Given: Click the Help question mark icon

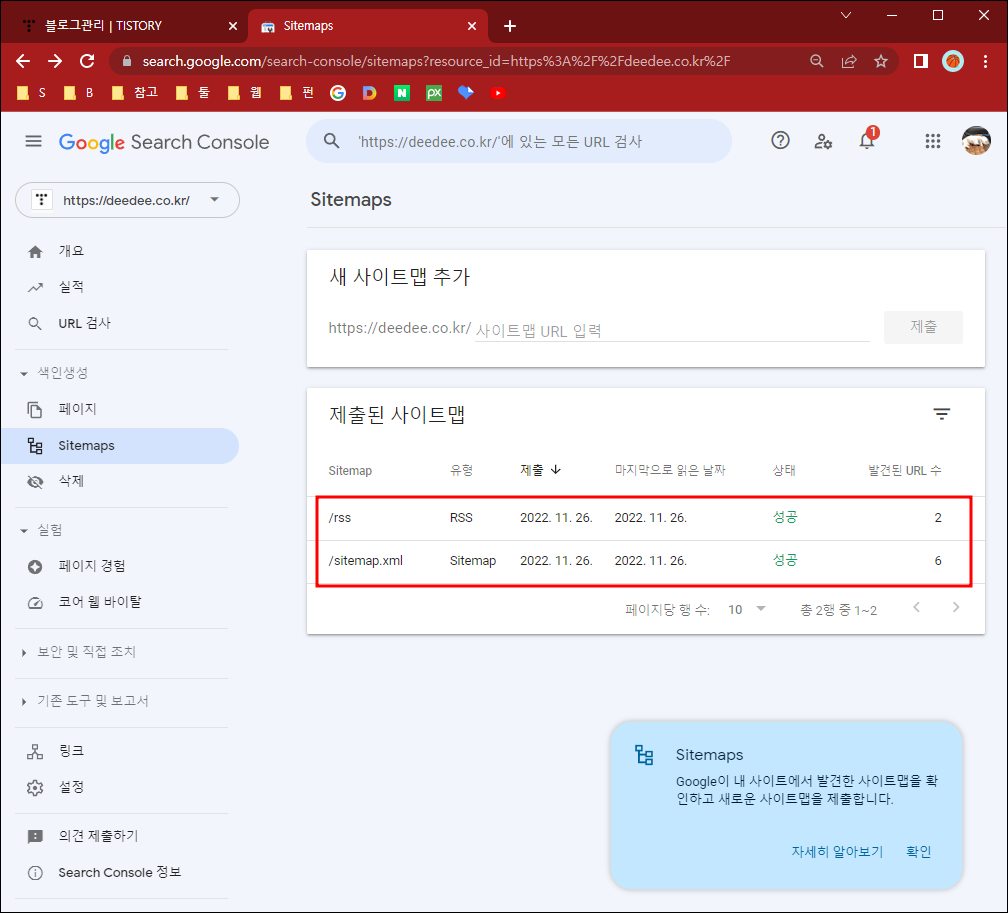Looking at the screenshot, I should point(780,141).
